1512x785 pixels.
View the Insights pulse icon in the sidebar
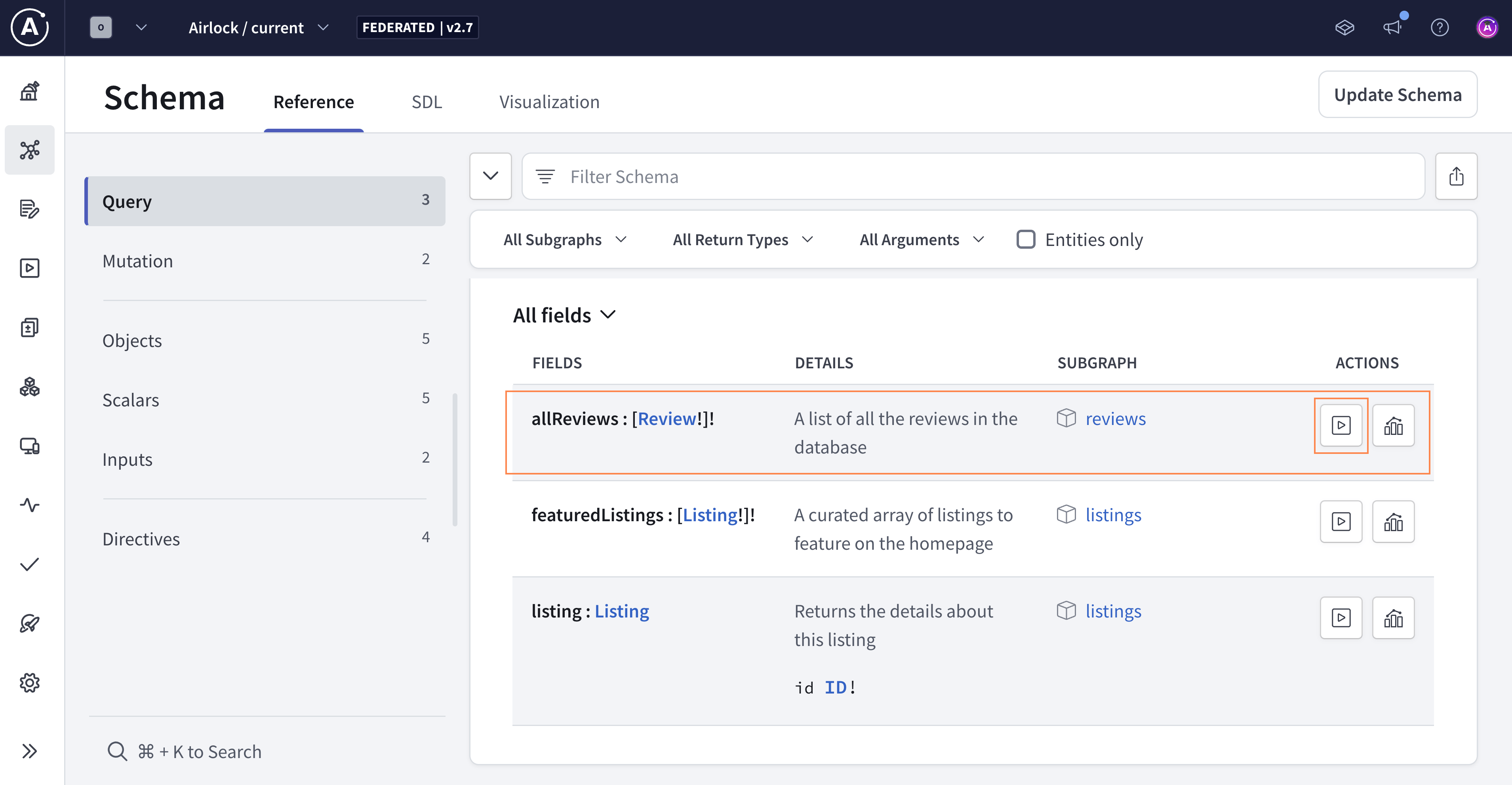click(29, 505)
